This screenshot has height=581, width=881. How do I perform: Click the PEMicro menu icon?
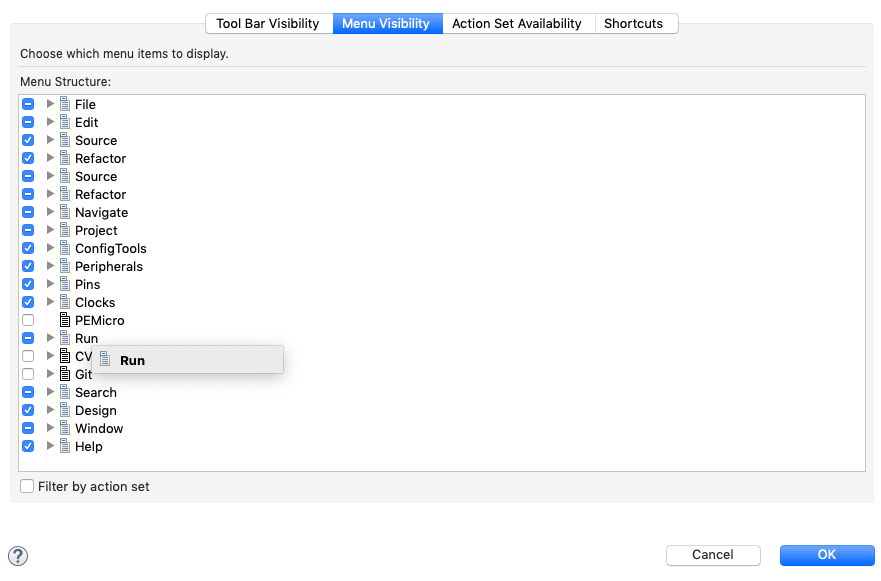pos(65,320)
